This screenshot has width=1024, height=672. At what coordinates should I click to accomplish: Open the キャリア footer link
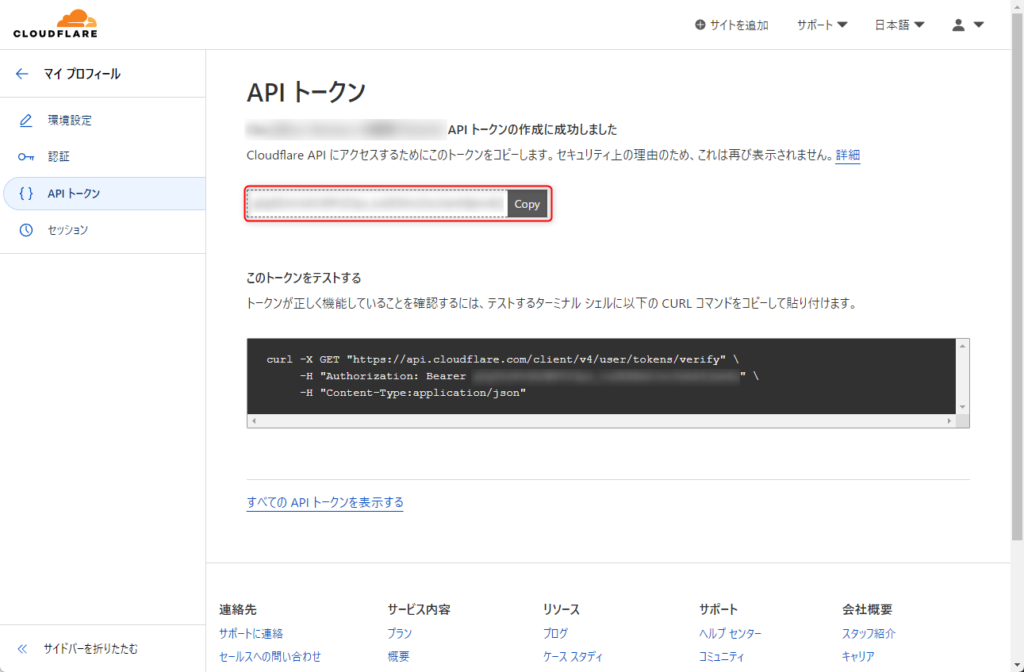858,656
